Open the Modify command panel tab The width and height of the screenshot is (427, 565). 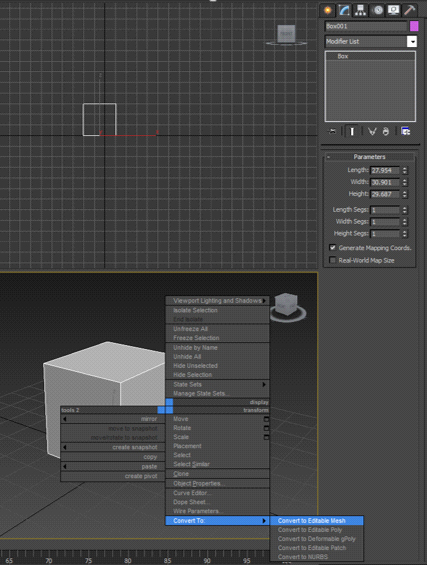click(x=344, y=10)
